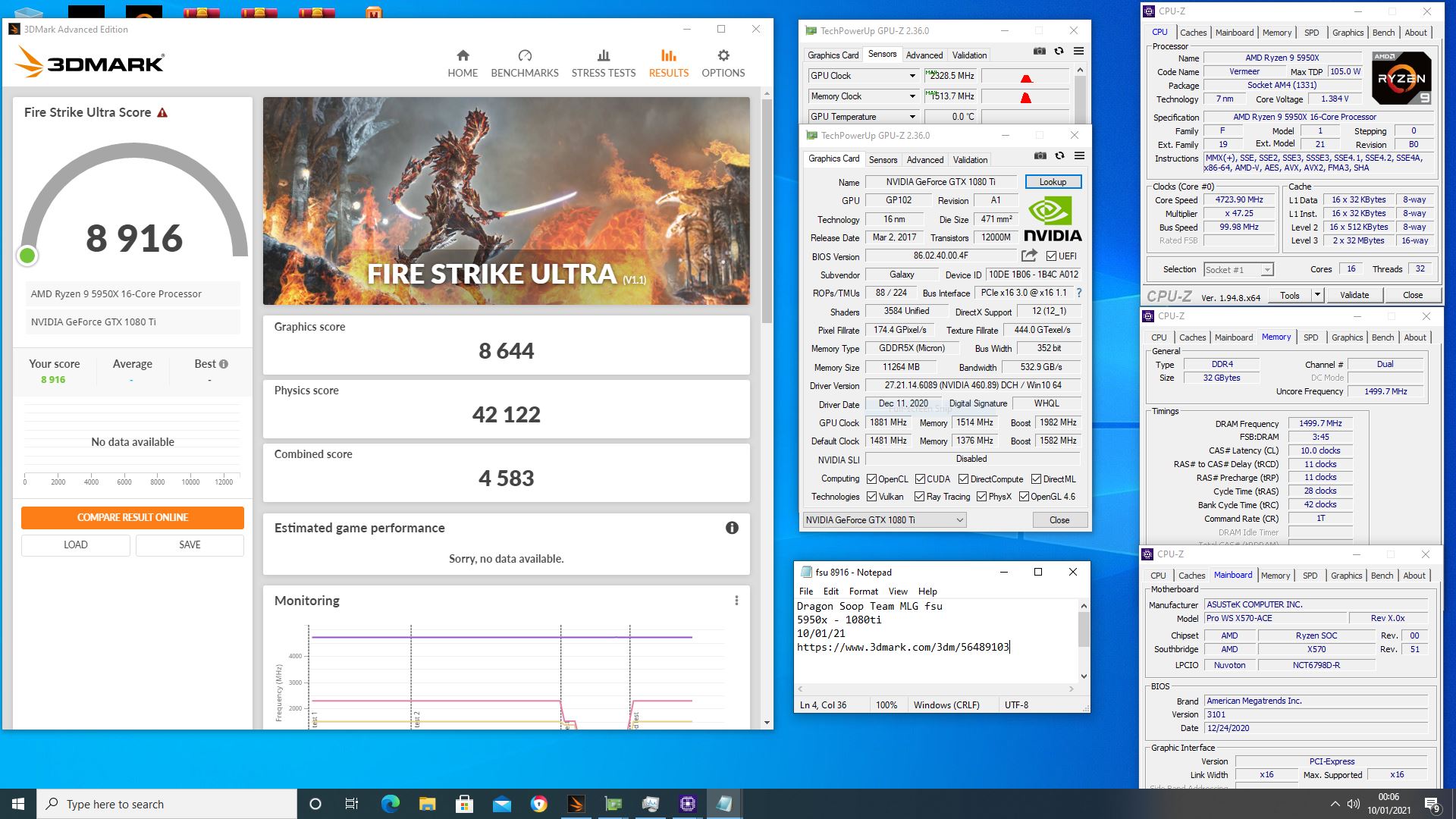Open the Caches tab in top CPU-Z window
This screenshot has width=1456, height=819.
coord(1193,33)
